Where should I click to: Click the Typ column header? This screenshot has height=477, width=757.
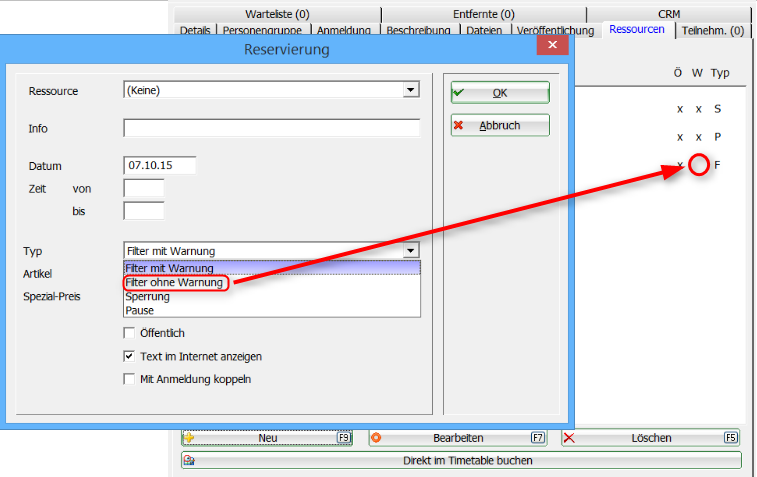pos(719,73)
